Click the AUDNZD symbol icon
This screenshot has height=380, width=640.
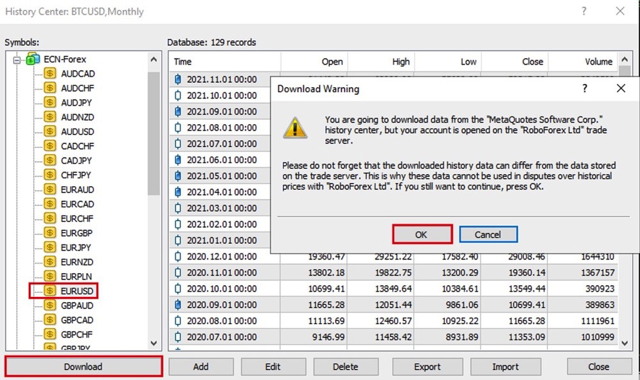50,117
